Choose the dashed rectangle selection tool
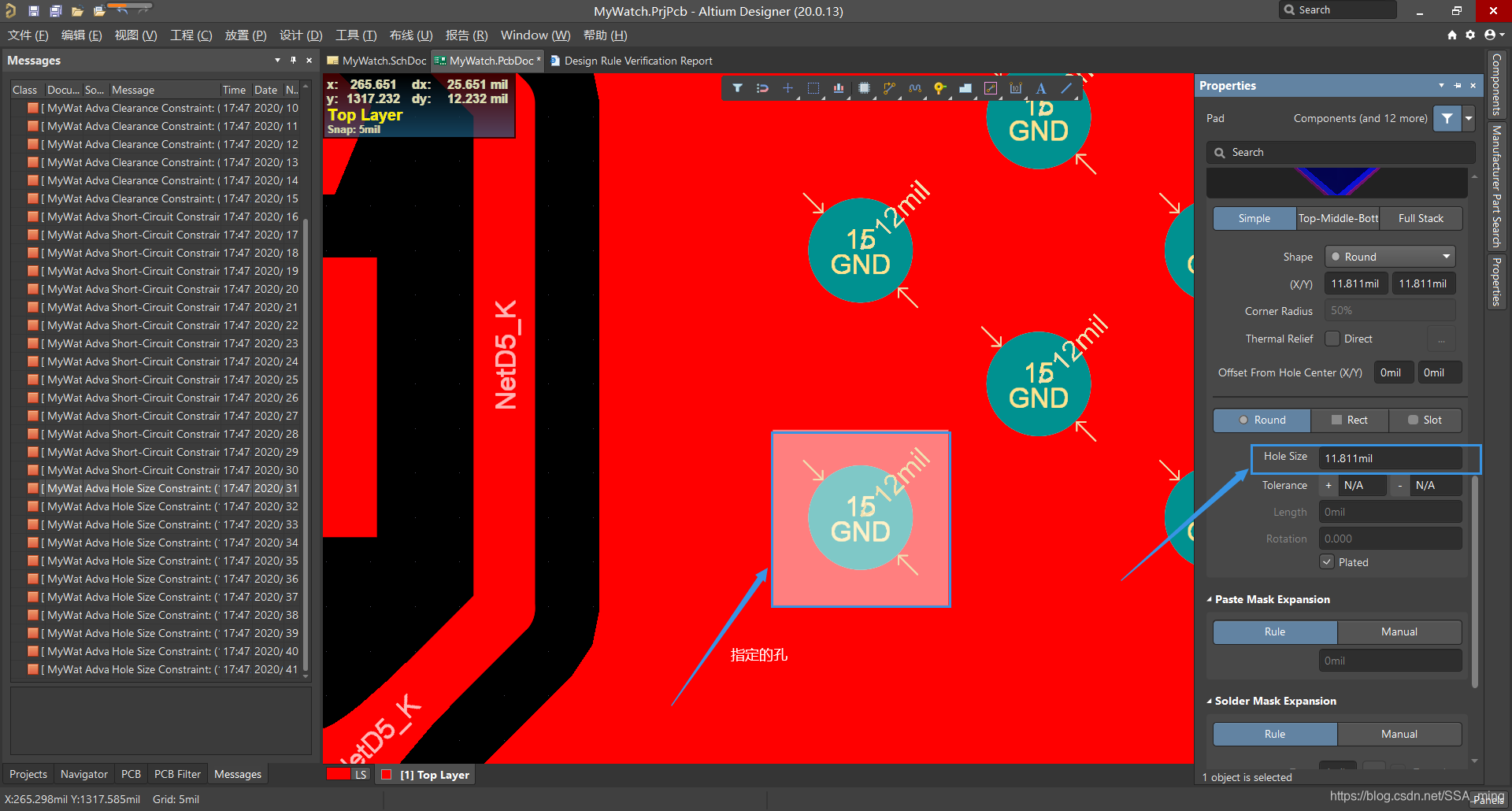The width and height of the screenshot is (1512, 811). (813, 88)
